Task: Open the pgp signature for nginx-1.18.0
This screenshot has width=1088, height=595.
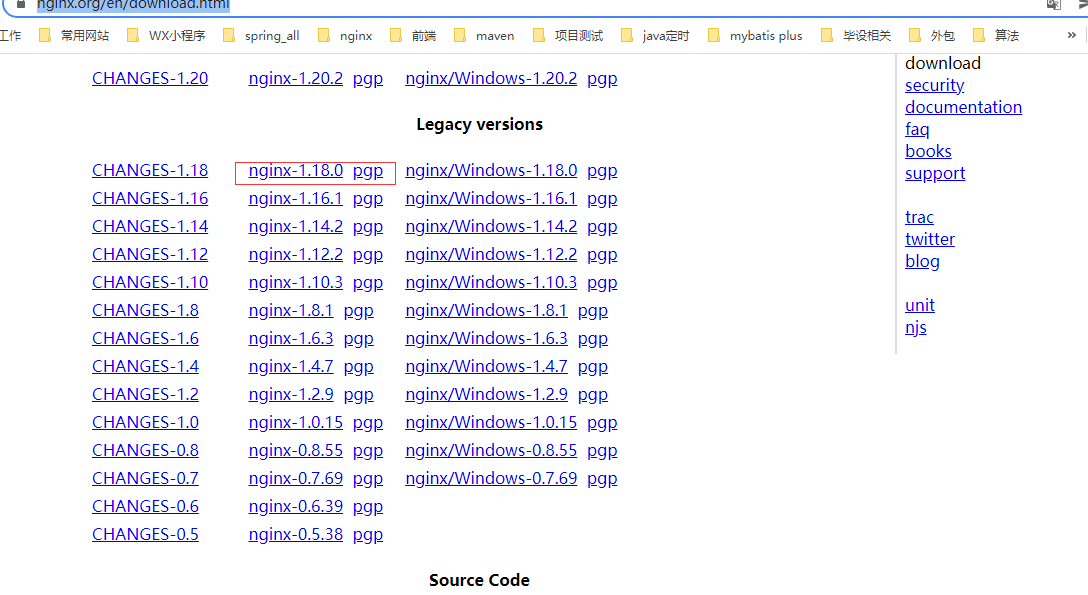Action: coord(368,171)
